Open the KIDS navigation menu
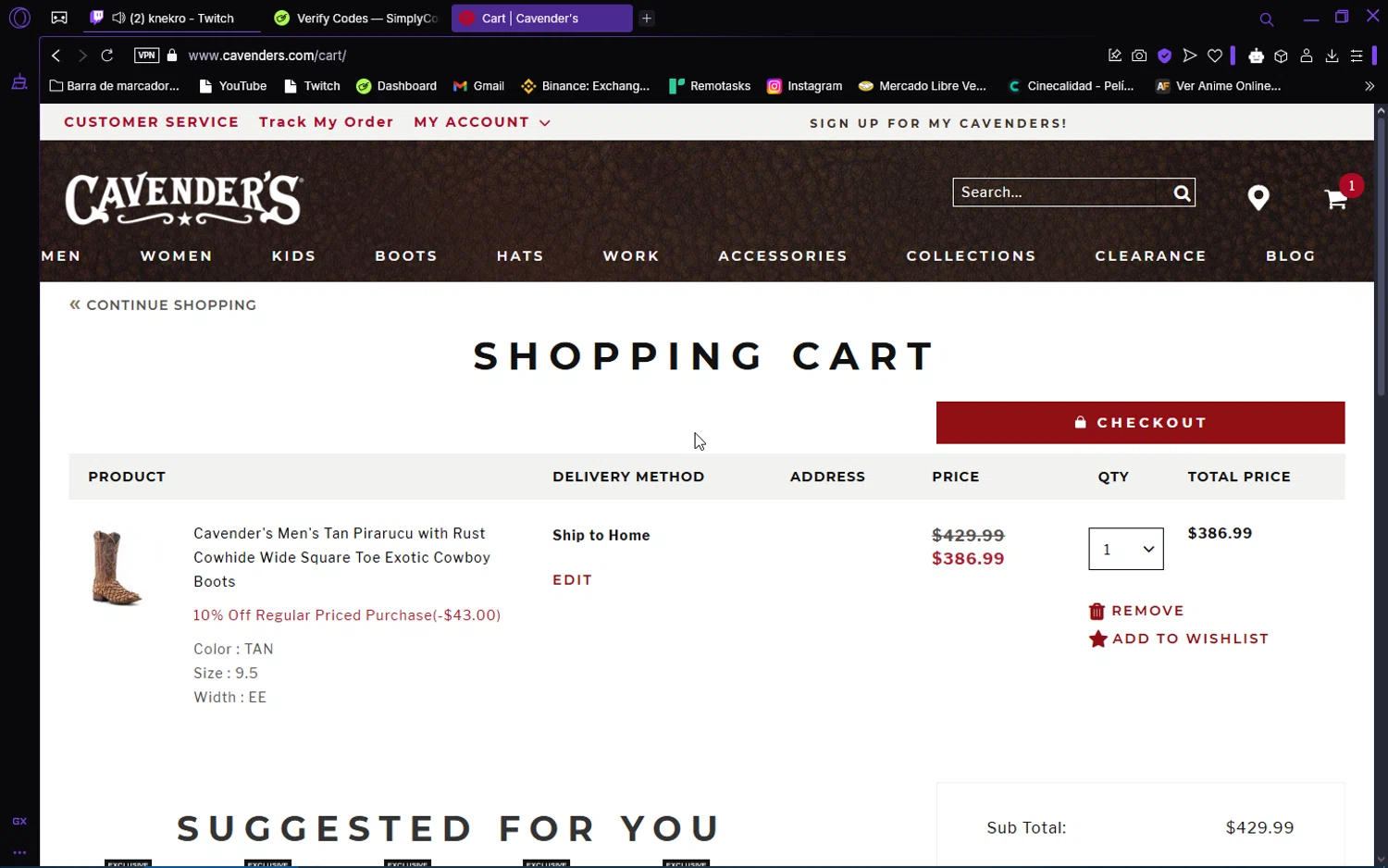Screen dimensions: 1388x868 point(294,256)
